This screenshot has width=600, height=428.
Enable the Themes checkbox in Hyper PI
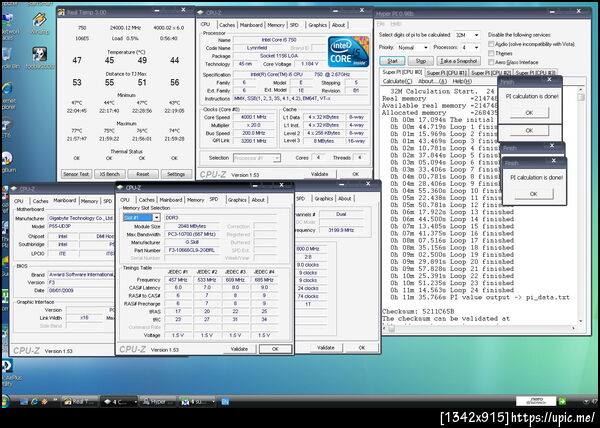[x=491, y=53]
